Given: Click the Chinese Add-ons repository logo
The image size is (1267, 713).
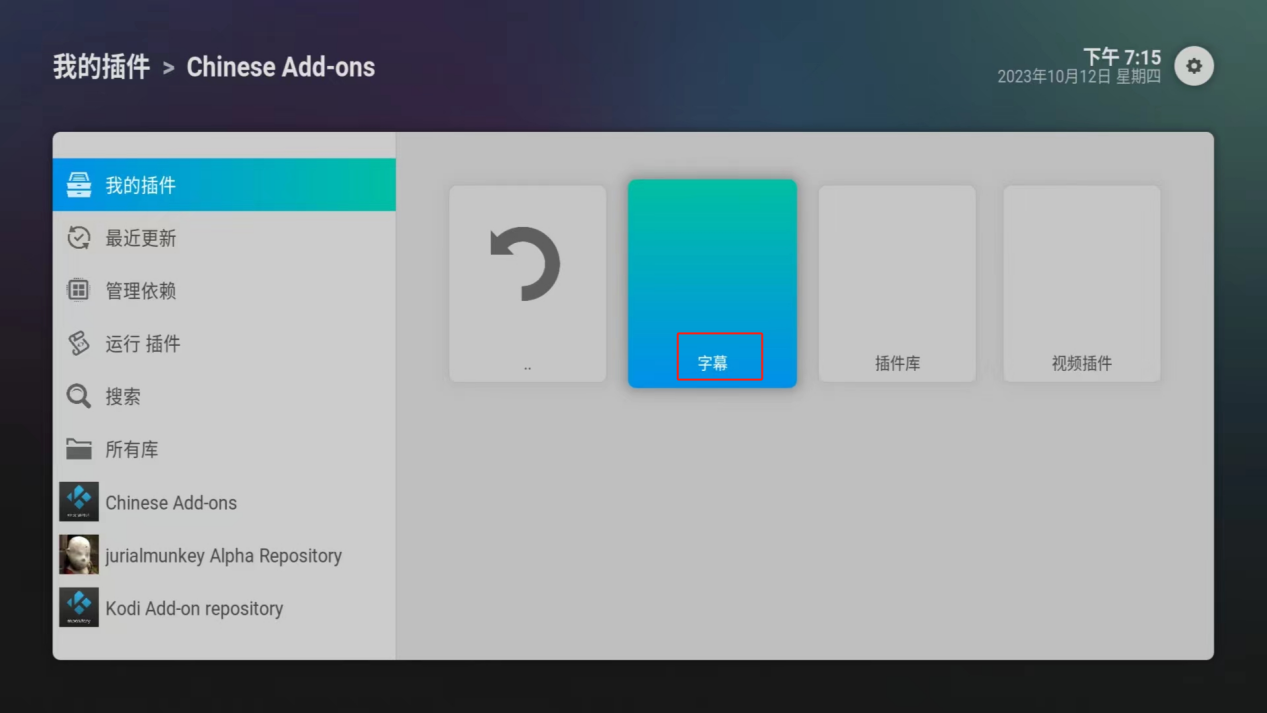Looking at the screenshot, I should [79, 502].
